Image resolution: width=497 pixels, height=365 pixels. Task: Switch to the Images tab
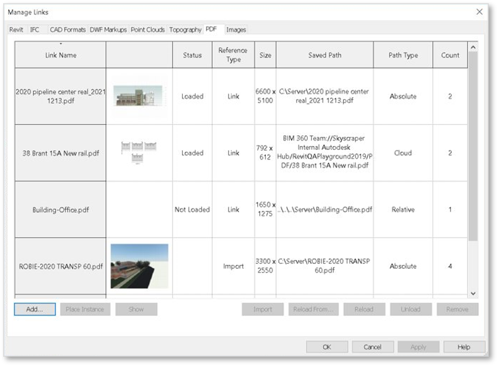click(x=236, y=30)
